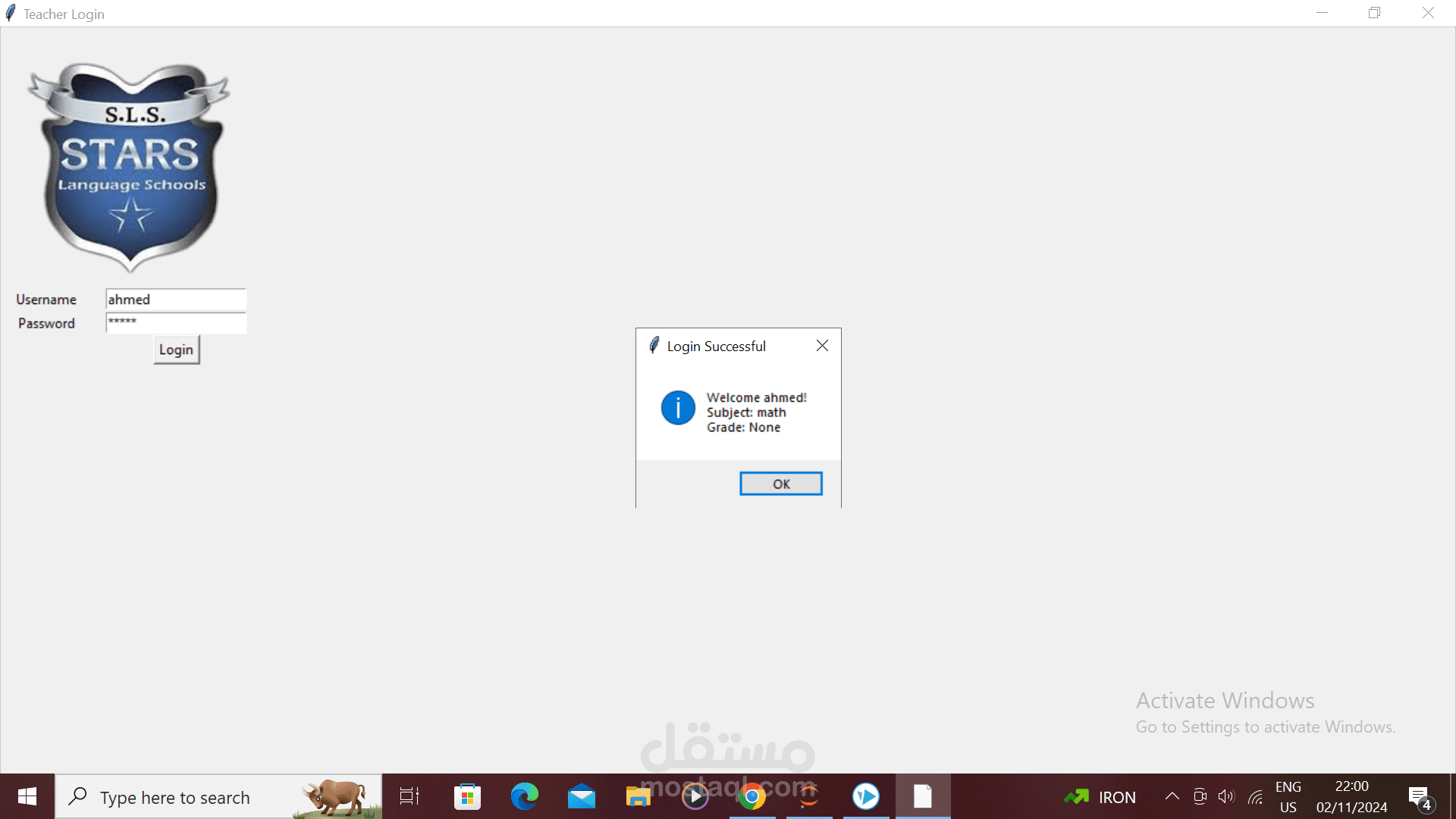Launch Microsoft Store from the taskbar
Screen dimensions: 1456x819
(x=467, y=796)
